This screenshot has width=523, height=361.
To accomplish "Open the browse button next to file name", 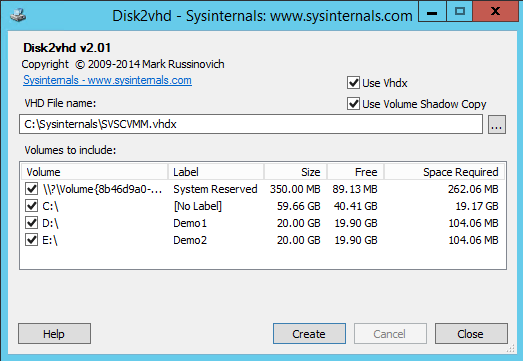I will click(497, 124).
